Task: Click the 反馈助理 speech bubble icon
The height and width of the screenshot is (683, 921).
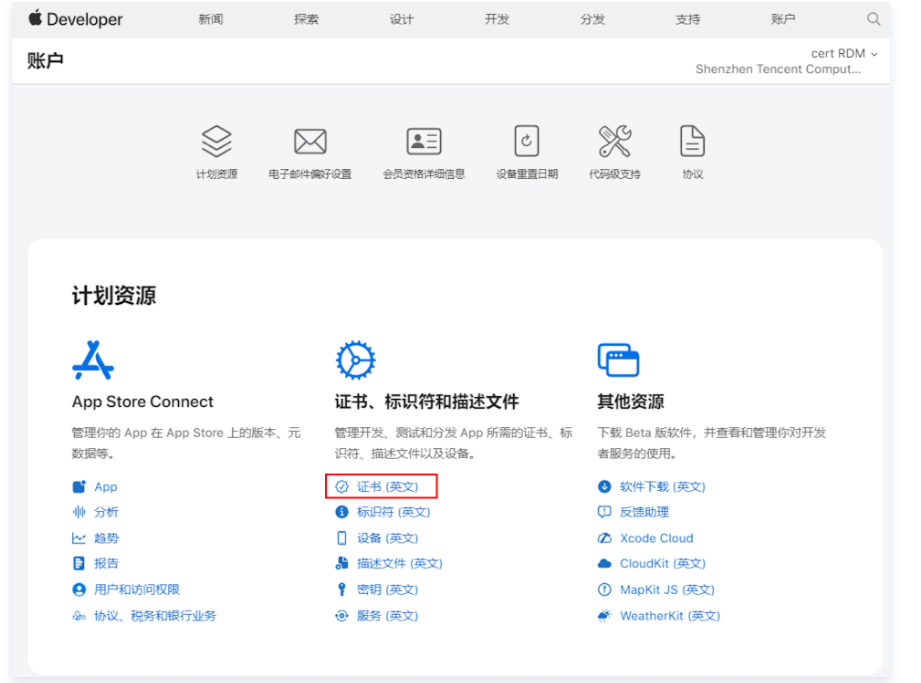Action: (x=604, y=512)
